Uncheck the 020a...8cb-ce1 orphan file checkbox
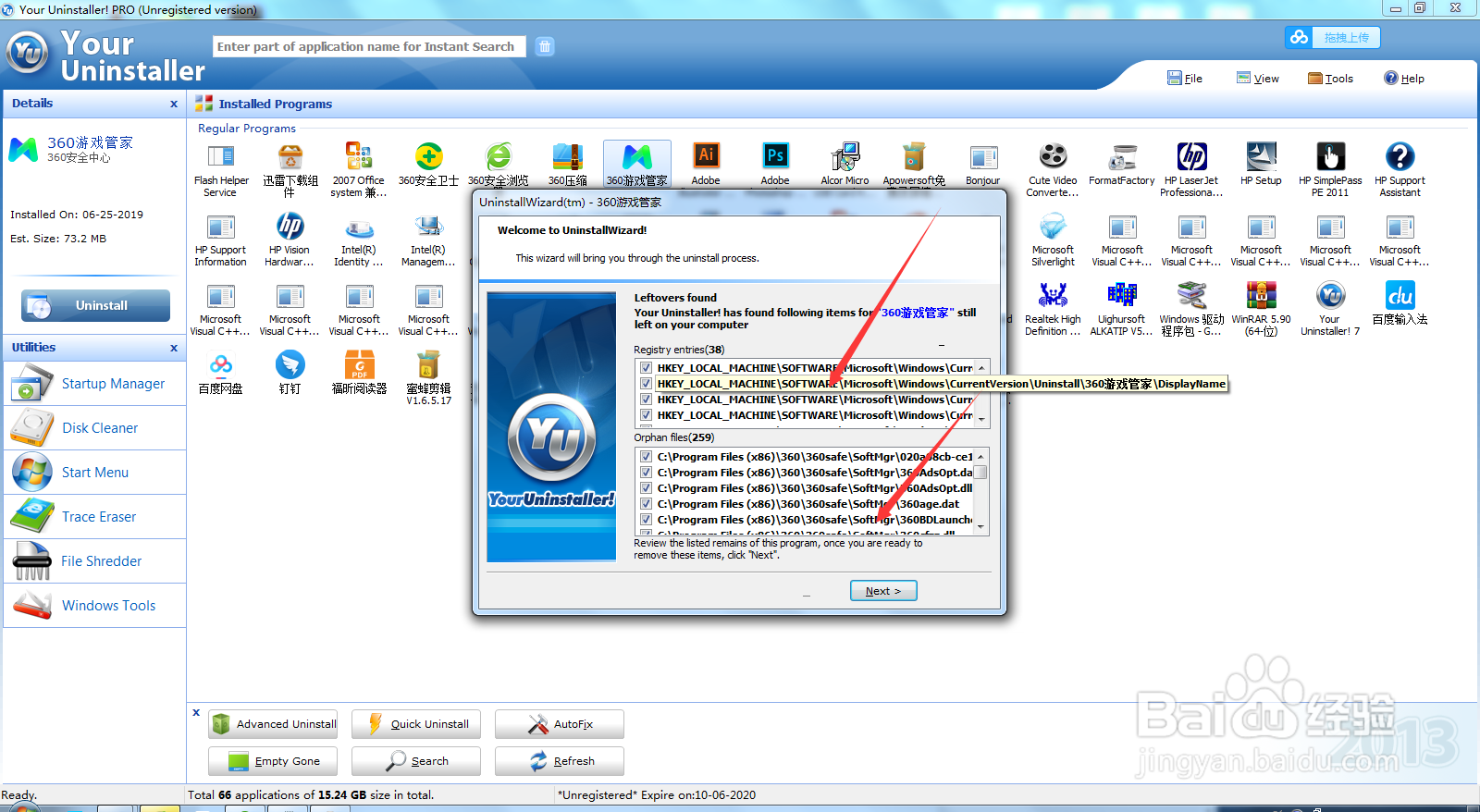The image size is (1480, 812). pos(646,457)
